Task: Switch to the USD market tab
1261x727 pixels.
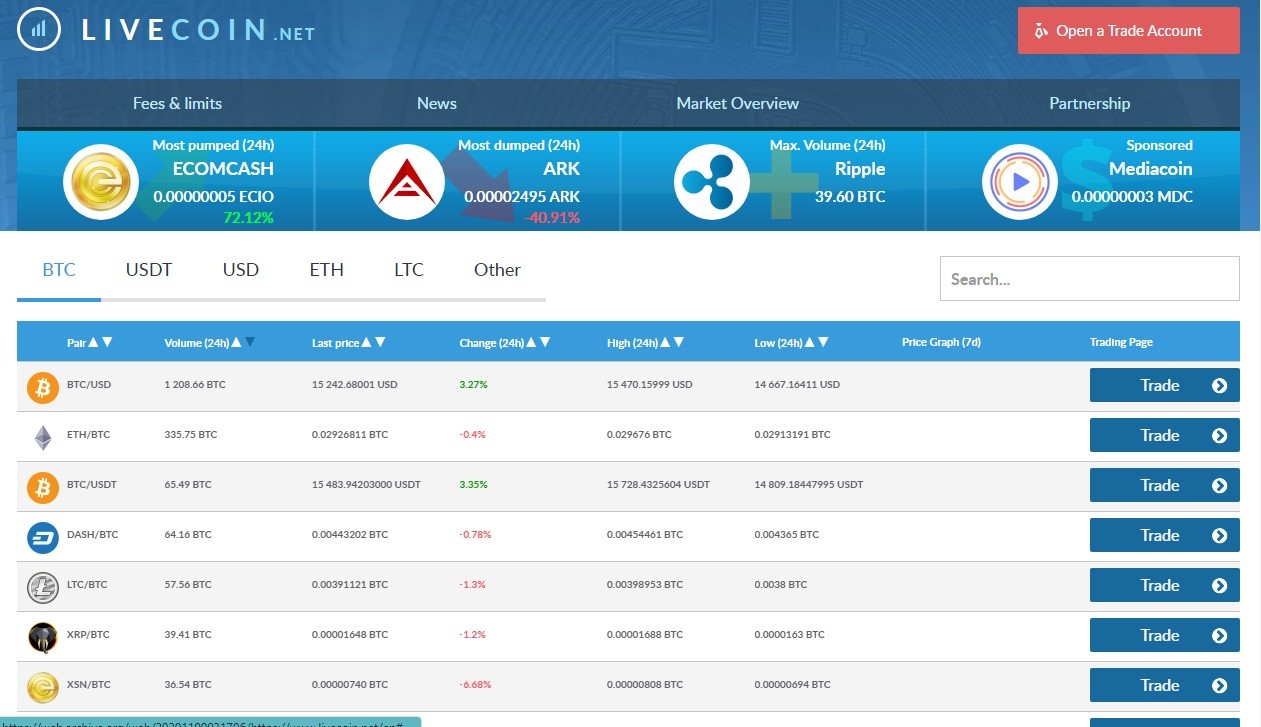Action: coord(241,270)
